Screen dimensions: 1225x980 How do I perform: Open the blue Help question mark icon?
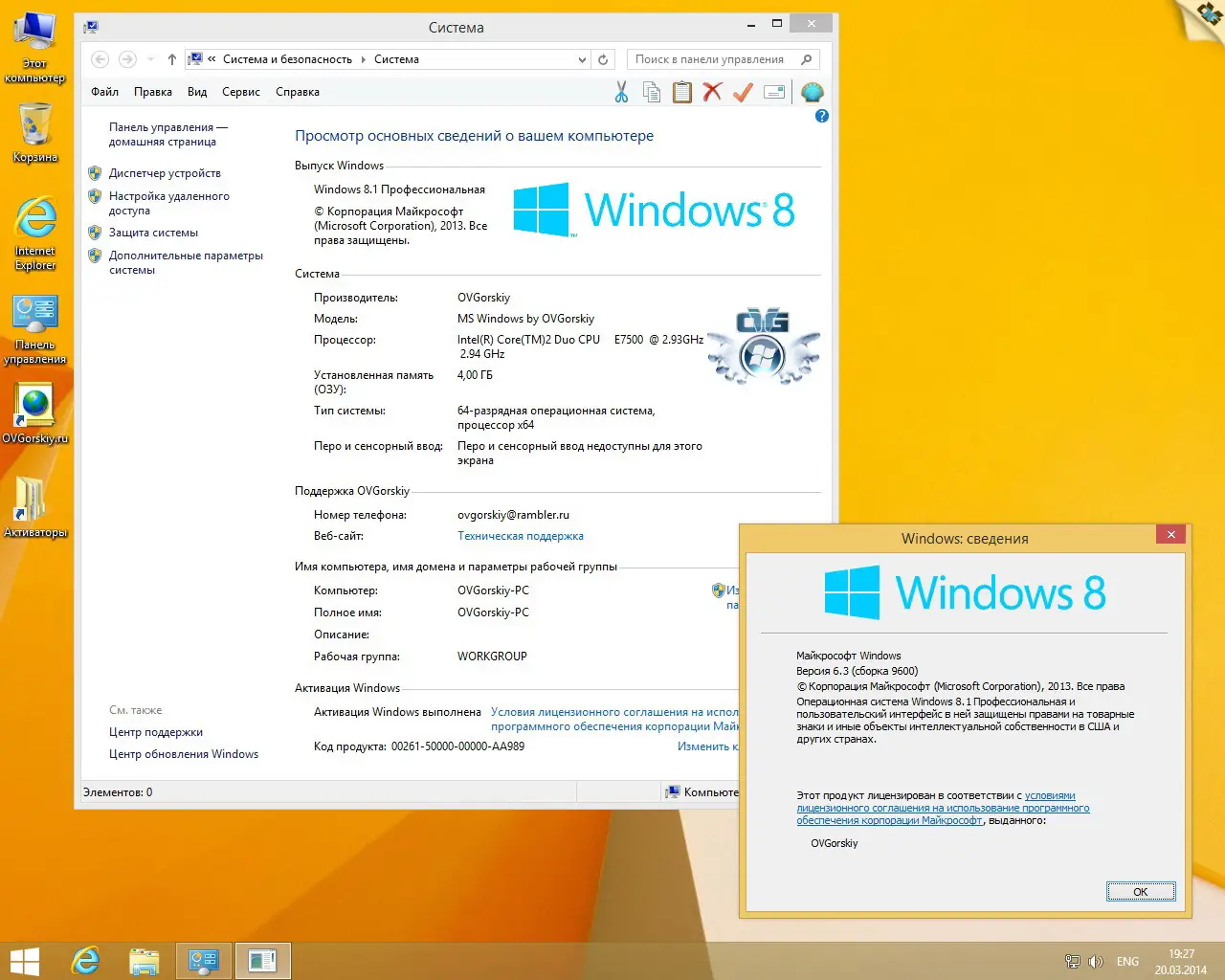coord(821,116)
